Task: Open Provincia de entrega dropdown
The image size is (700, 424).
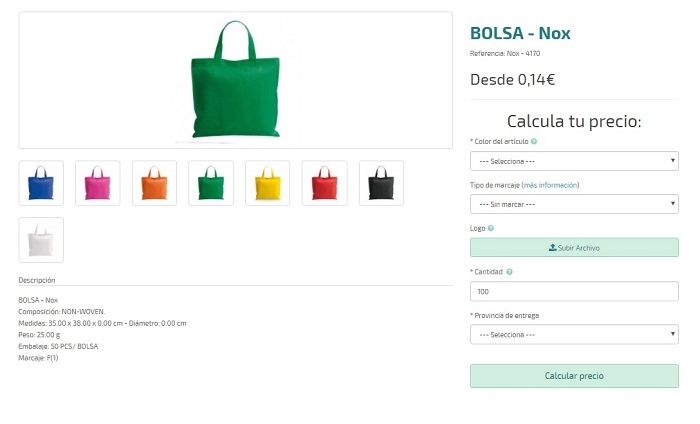Action: (574, 334)
